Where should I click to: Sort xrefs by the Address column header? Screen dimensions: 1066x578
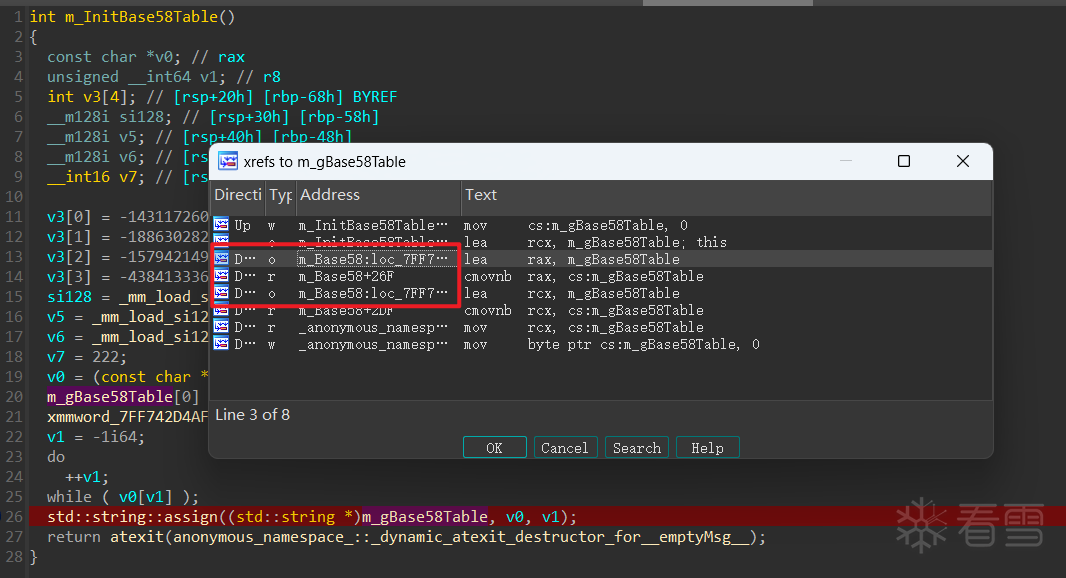click(x=378, y=195)
